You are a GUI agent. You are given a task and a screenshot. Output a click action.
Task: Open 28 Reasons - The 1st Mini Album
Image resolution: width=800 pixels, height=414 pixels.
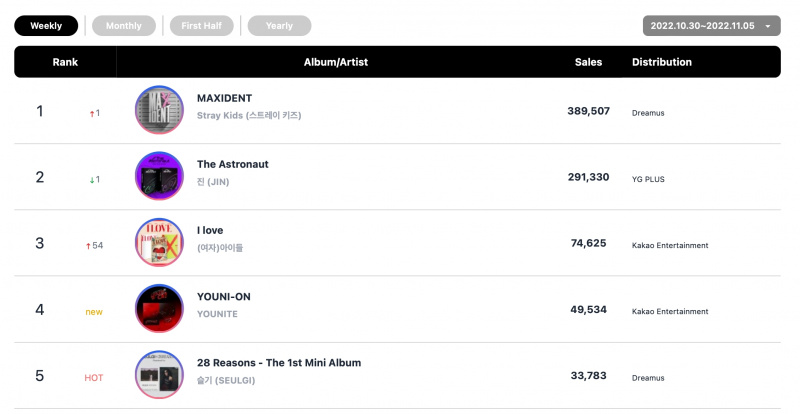click(279, 363)
